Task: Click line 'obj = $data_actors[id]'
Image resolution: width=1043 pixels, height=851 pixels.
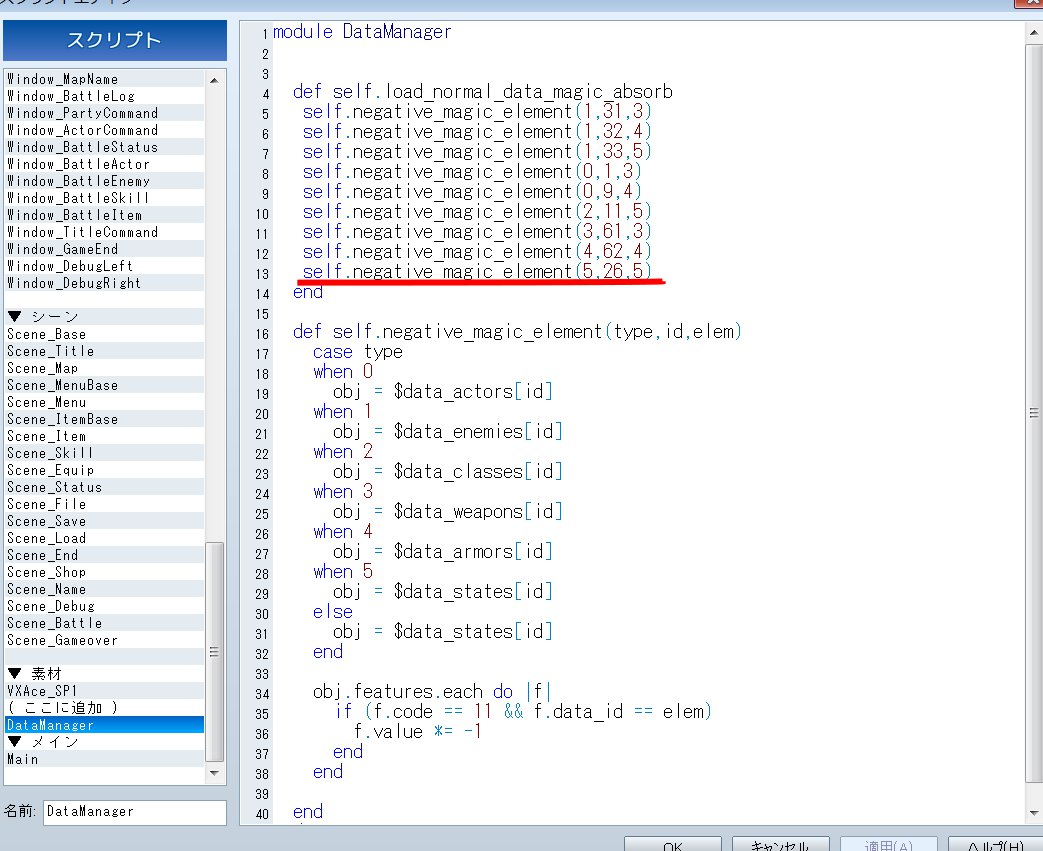Action: pyautogui.click(x=443, y=391)
